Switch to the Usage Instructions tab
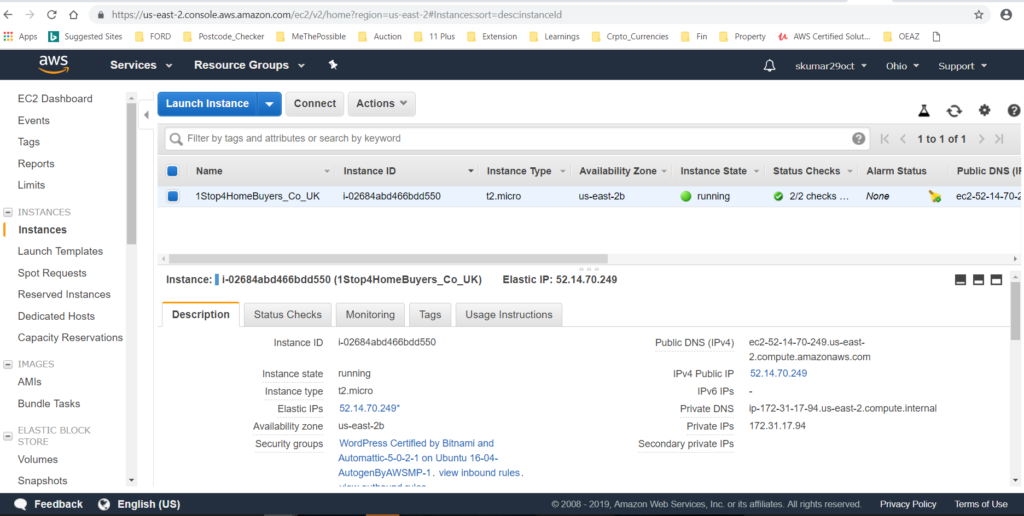Screen dimensions: 1024x516 pyautogui.click(x=509, y=314)
